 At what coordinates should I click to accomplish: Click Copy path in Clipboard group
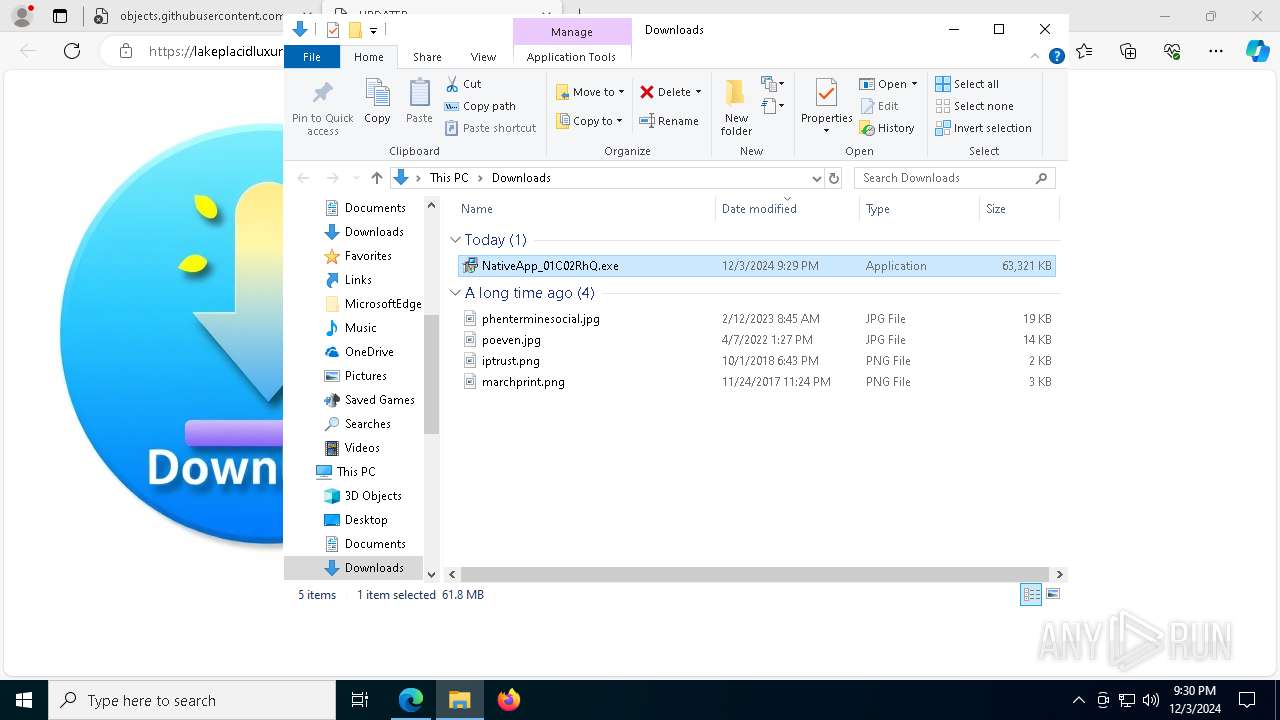[480, 106]
